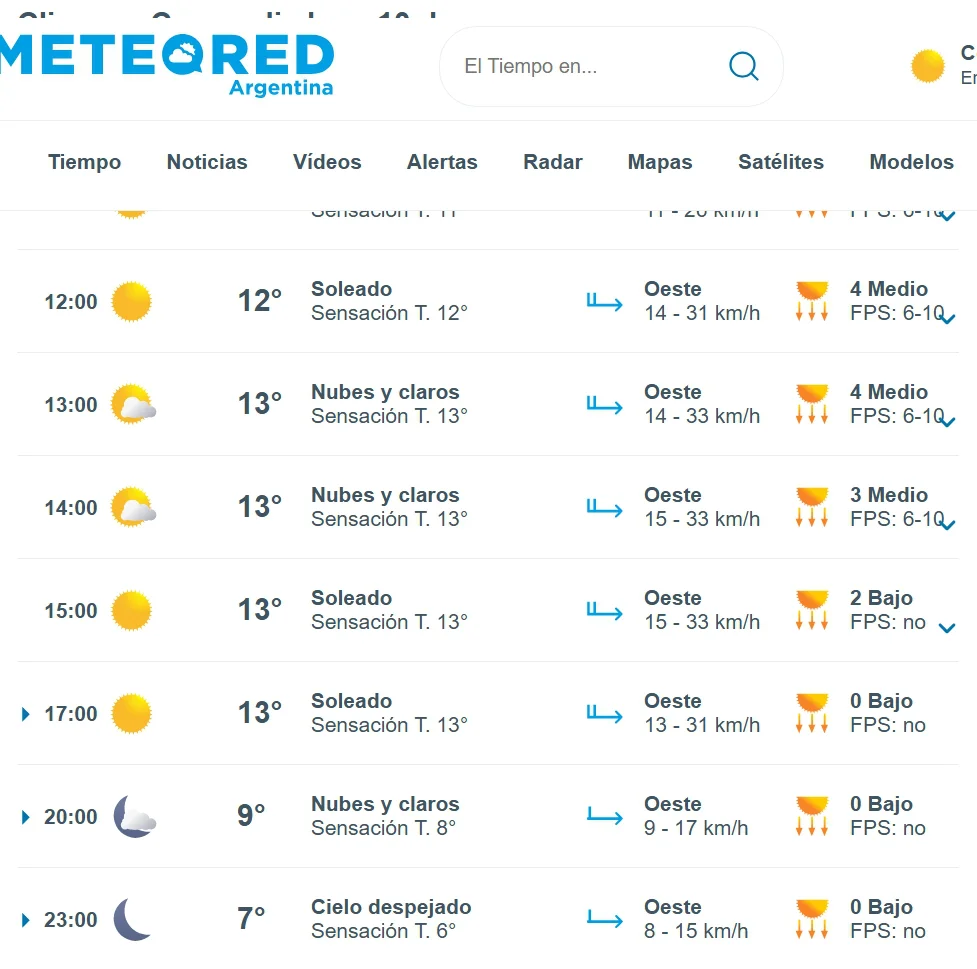Open the Meteored Argentina logo homepage
This screenshot has height=969, width=977.
(x=166, y=65)
